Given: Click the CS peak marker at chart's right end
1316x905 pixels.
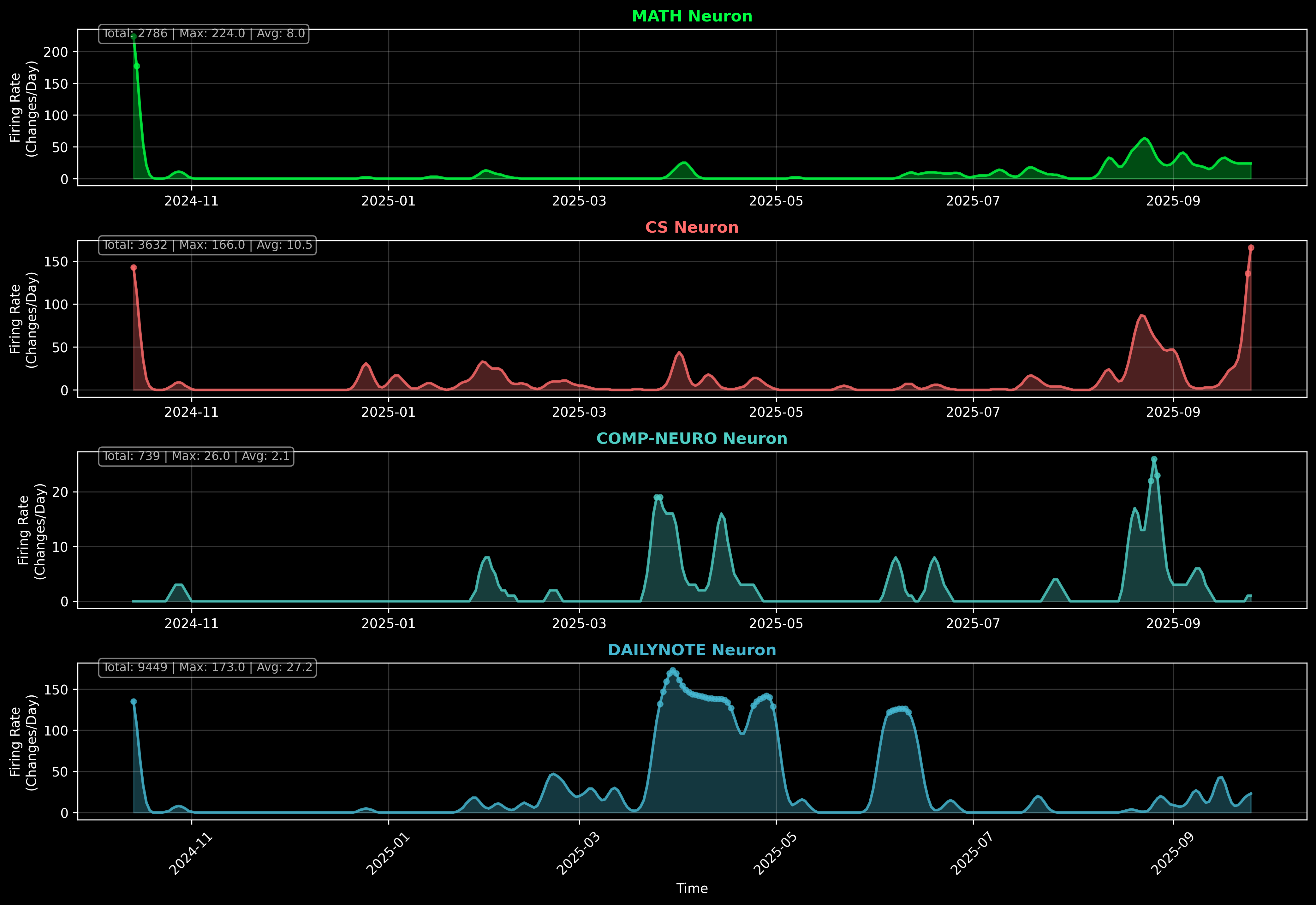Looking at the screenshot, I should coord(1251,248).
